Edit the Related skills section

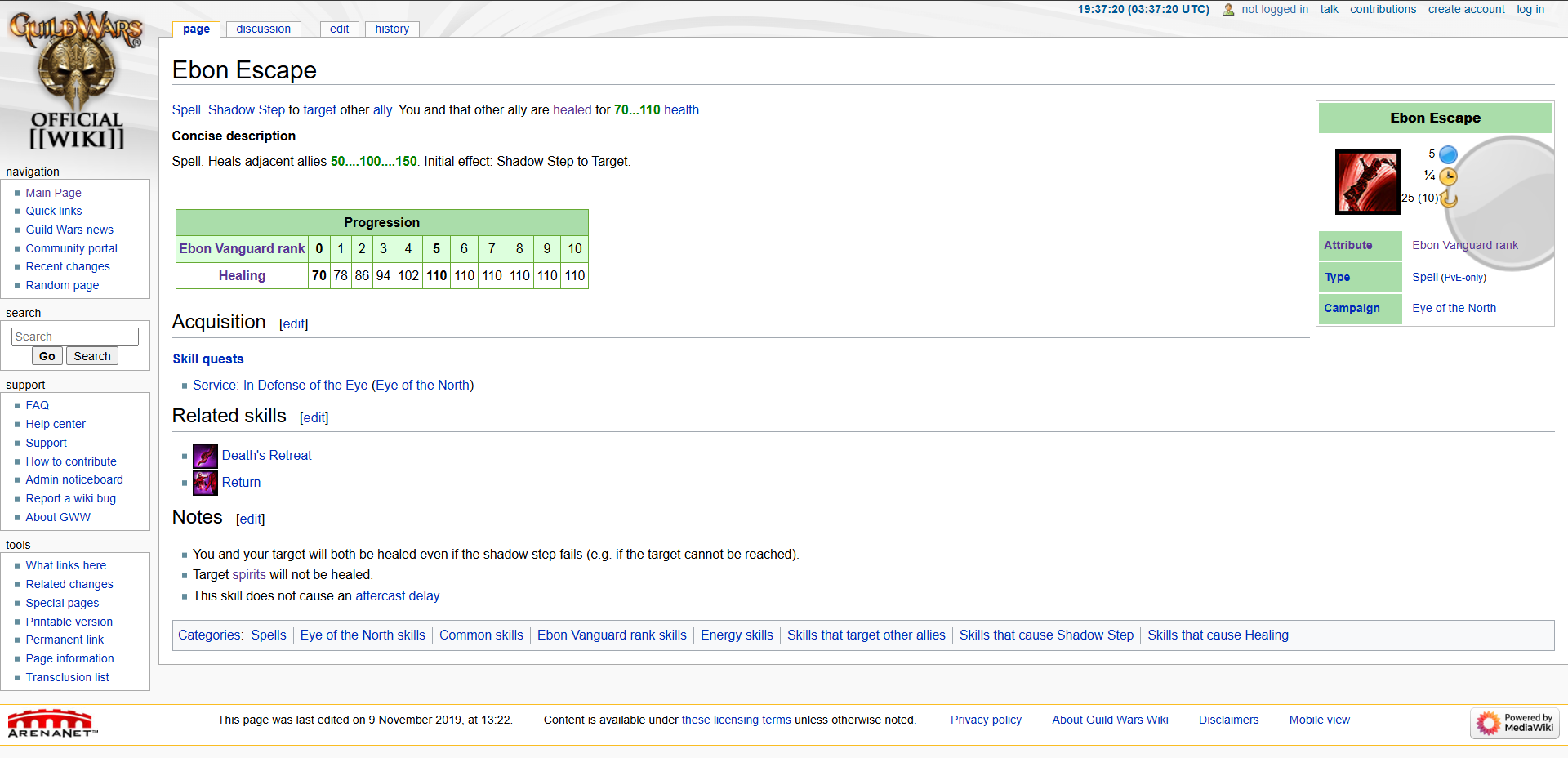(x=314, y=418)
